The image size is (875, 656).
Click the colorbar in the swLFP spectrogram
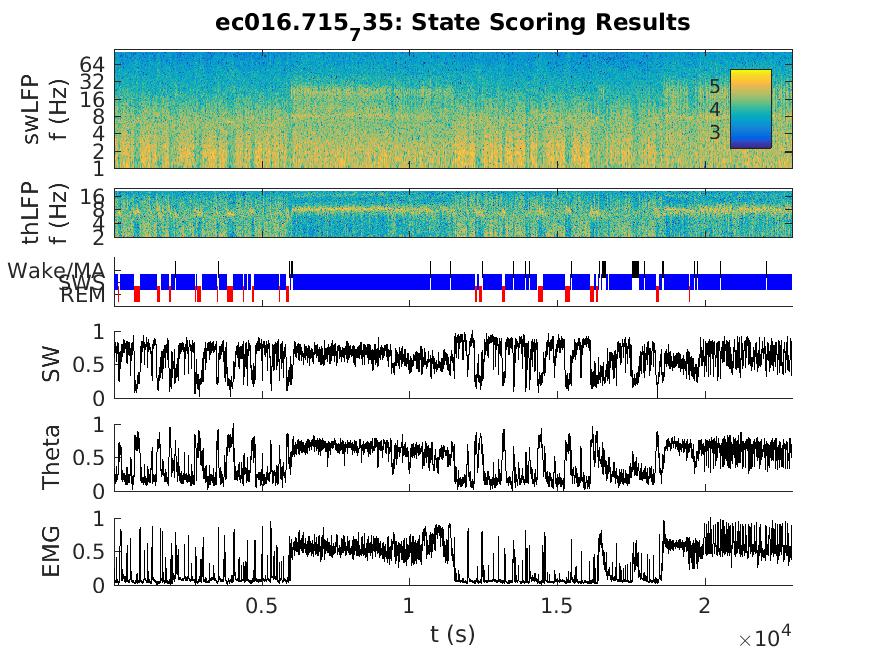(750, 108)
